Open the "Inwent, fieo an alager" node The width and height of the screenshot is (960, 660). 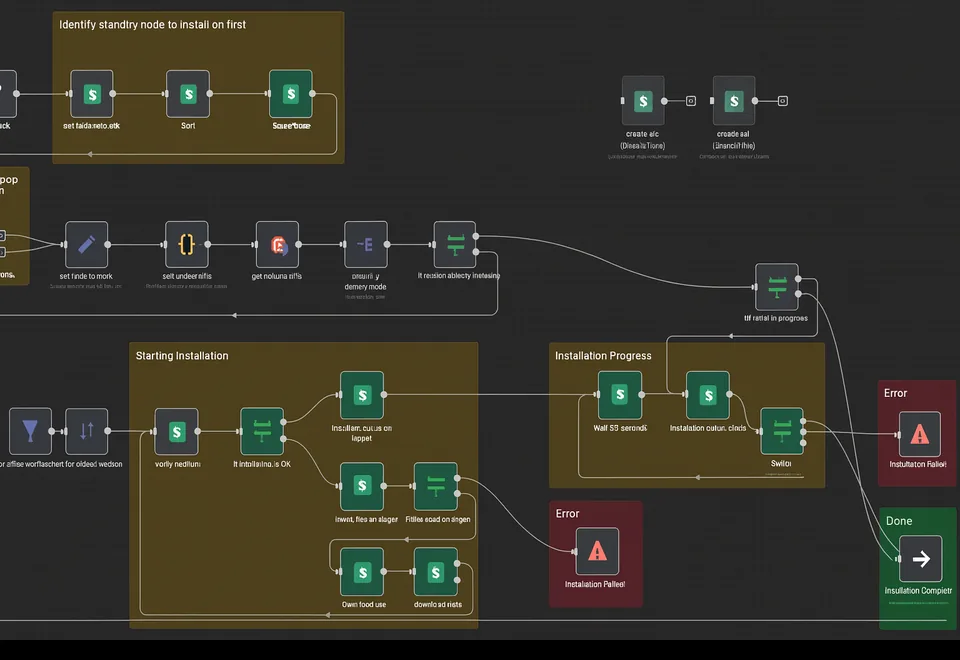pyautogui.click(x=362, y=486)
